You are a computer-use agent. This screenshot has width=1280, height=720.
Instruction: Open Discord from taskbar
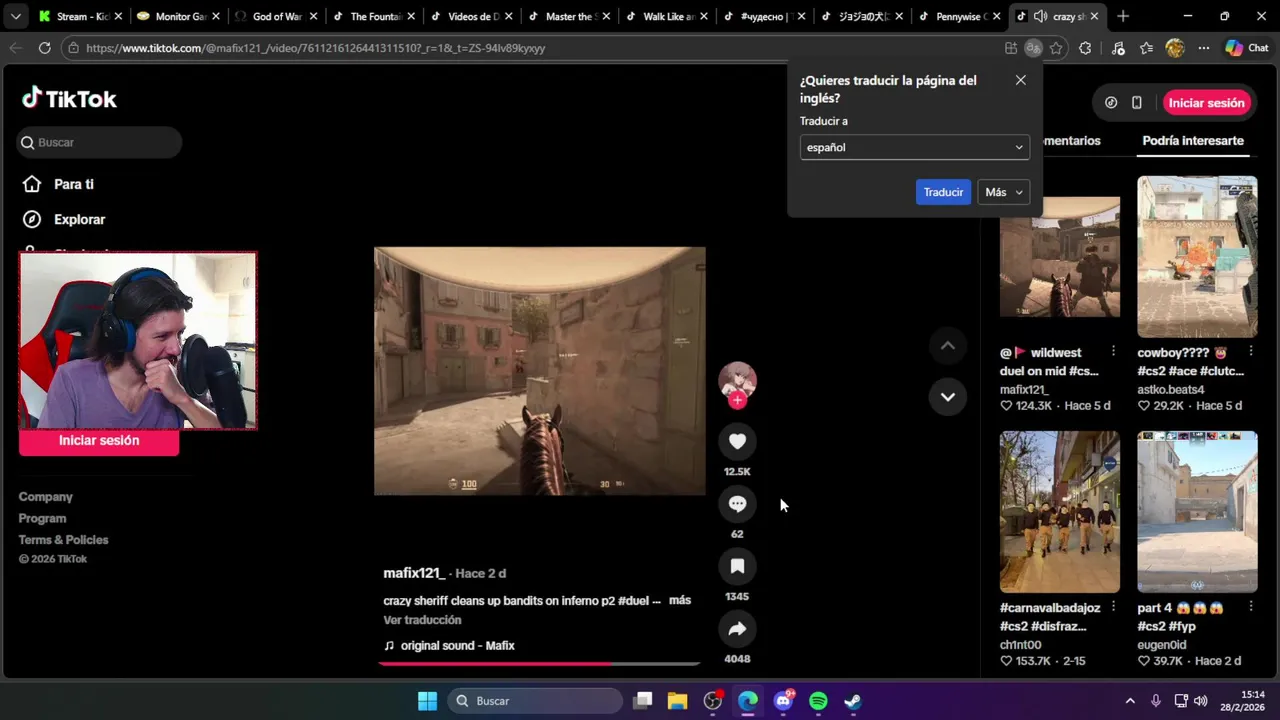coord(783,701)
